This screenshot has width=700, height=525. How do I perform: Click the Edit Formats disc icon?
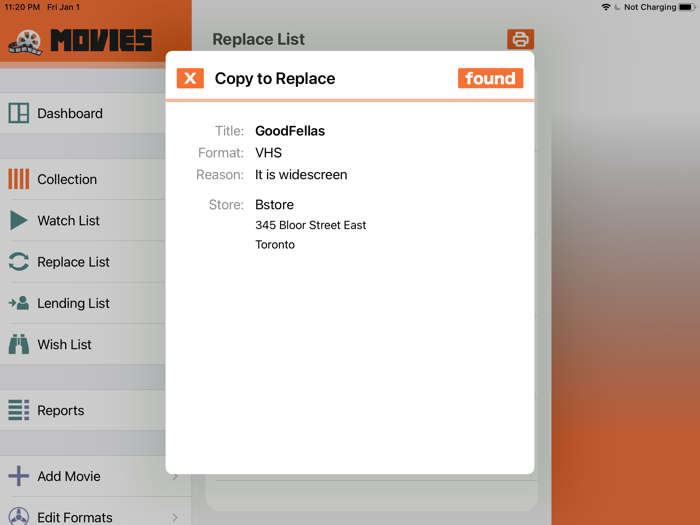click(19, 516)
